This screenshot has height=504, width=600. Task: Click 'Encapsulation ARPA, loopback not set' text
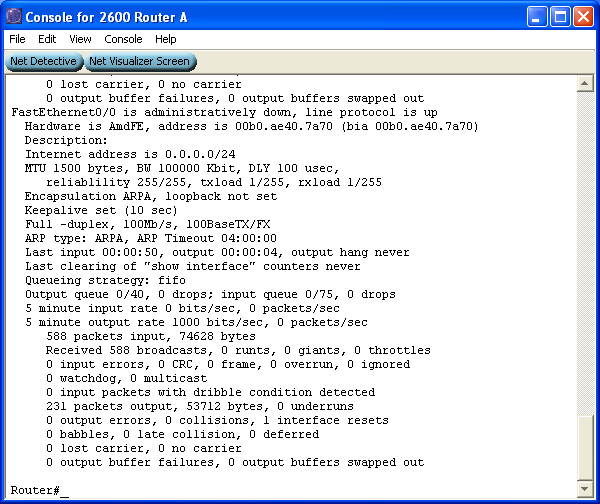[151, 196]
